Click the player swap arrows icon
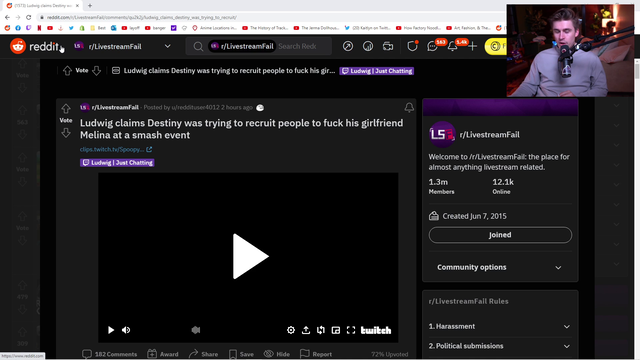This screenshot has width=640, height=360. click(x=321, y=330)
